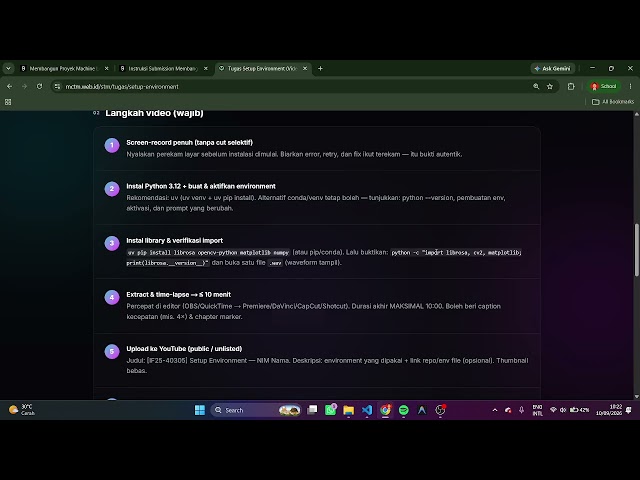The image size is (640, 480).
Task: Go back to previous page
Action: (x=9, y=87)
